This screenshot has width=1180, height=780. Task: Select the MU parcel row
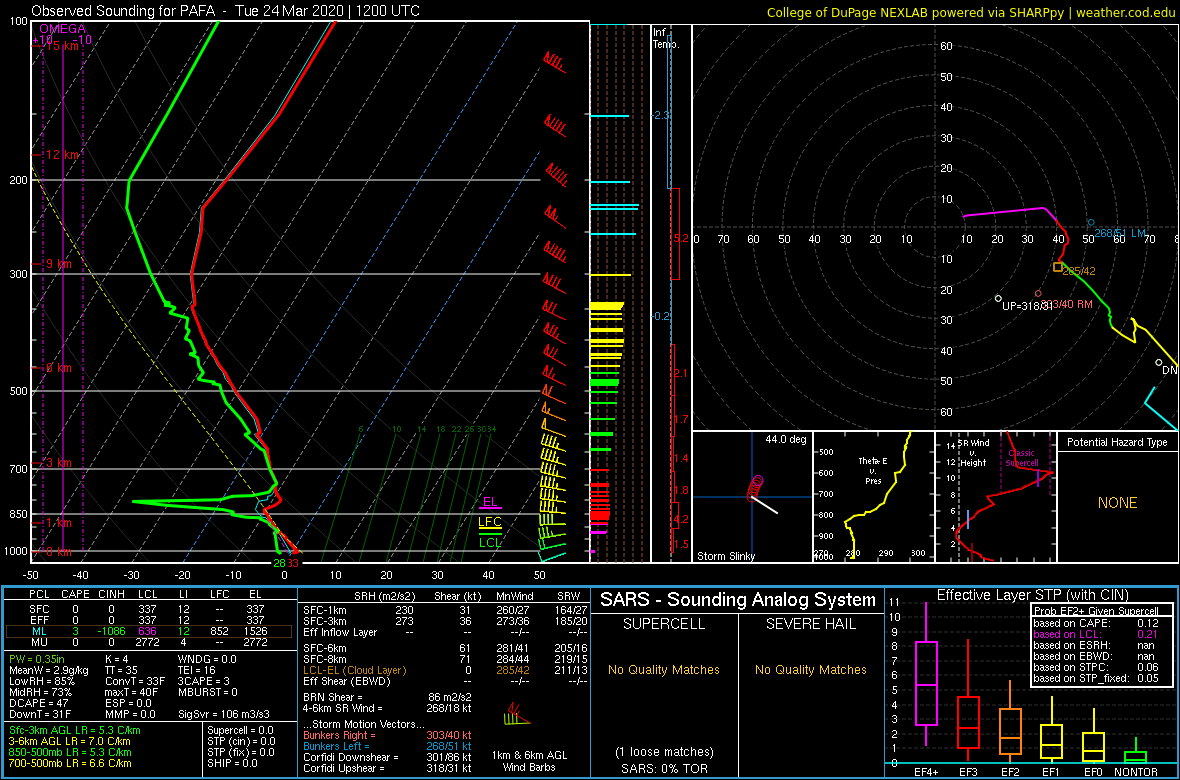150,641
